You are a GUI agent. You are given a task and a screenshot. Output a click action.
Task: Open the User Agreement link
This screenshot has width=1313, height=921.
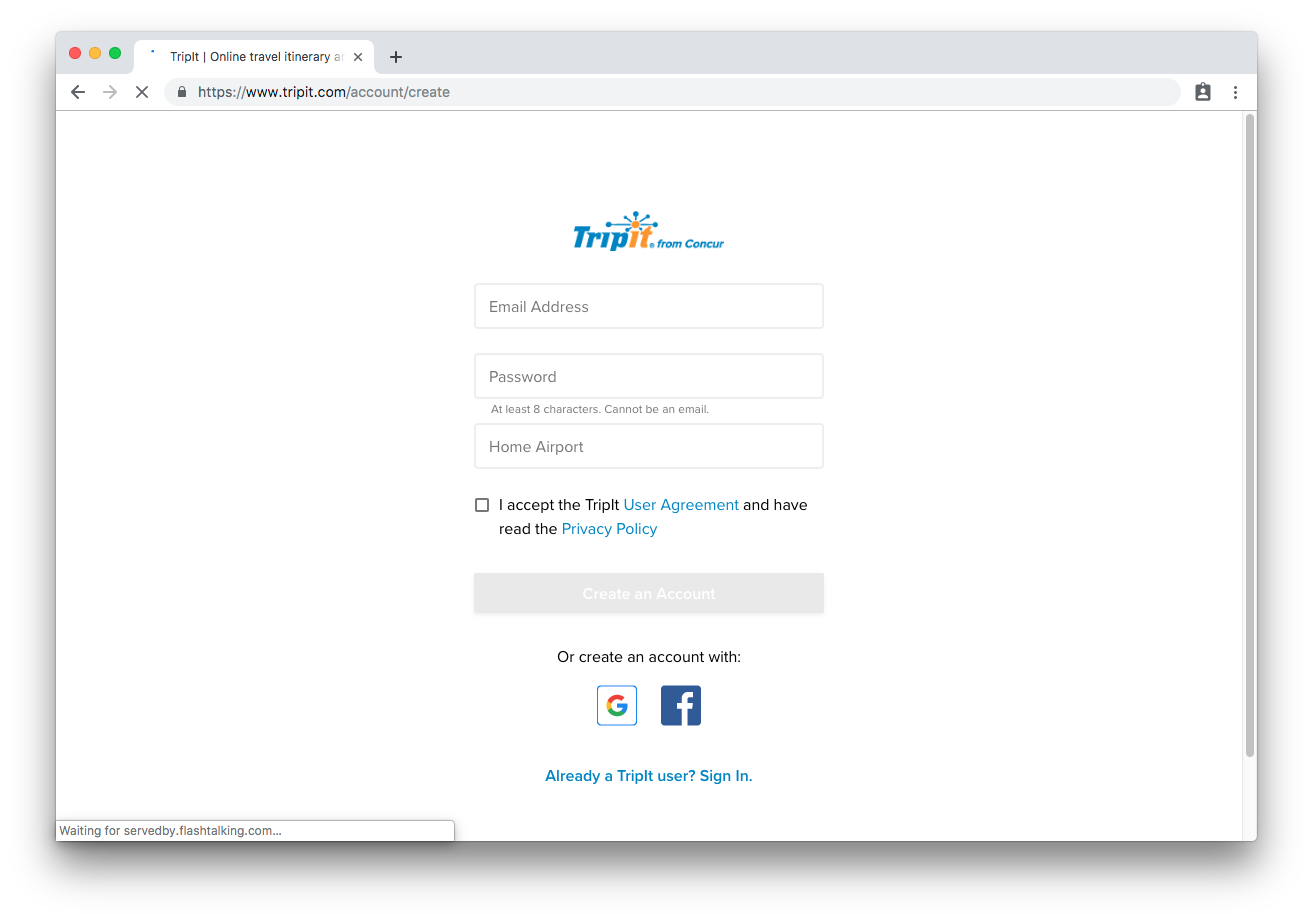click(681, 505)
